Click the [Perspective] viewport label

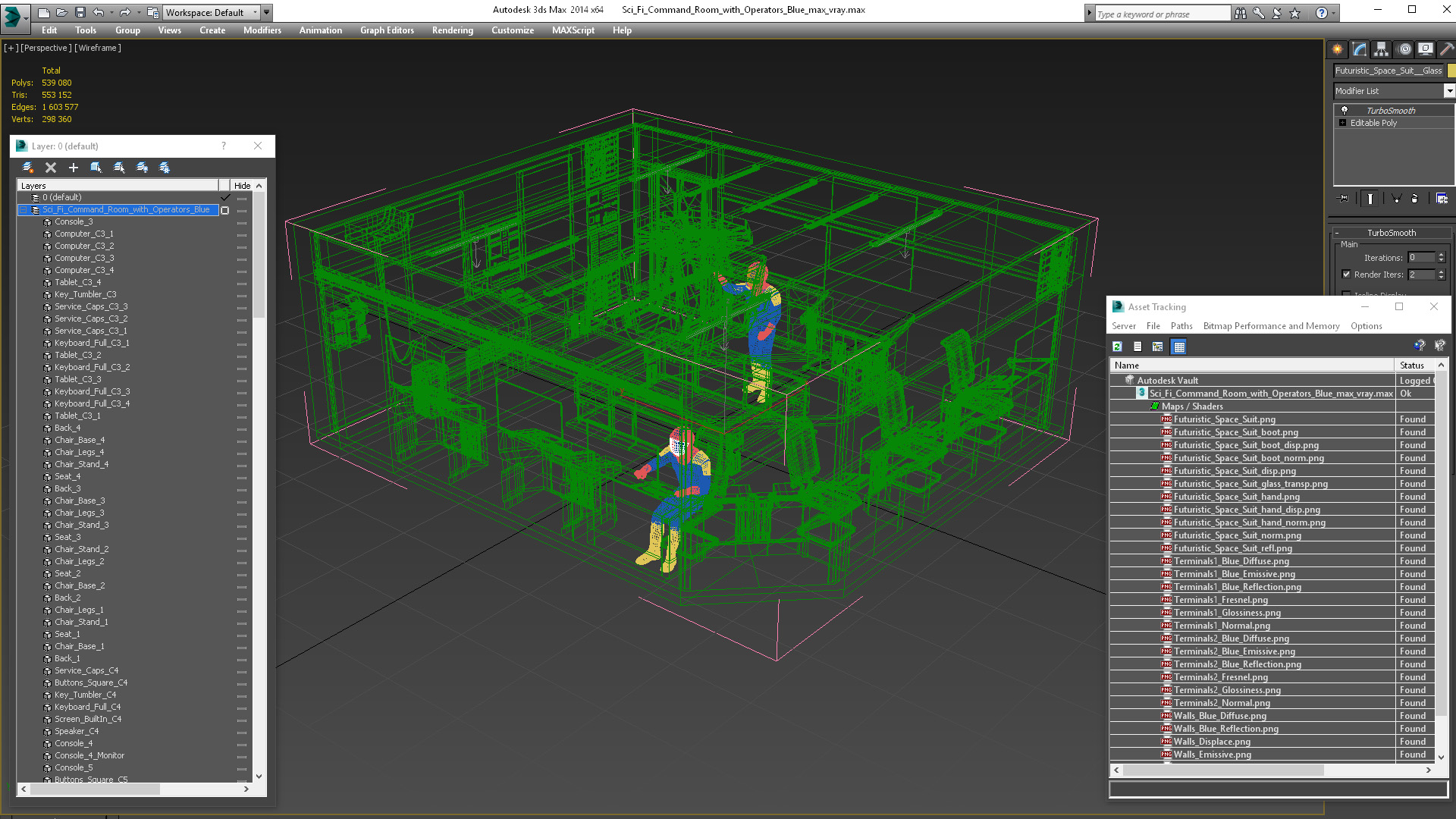(46, 48)
